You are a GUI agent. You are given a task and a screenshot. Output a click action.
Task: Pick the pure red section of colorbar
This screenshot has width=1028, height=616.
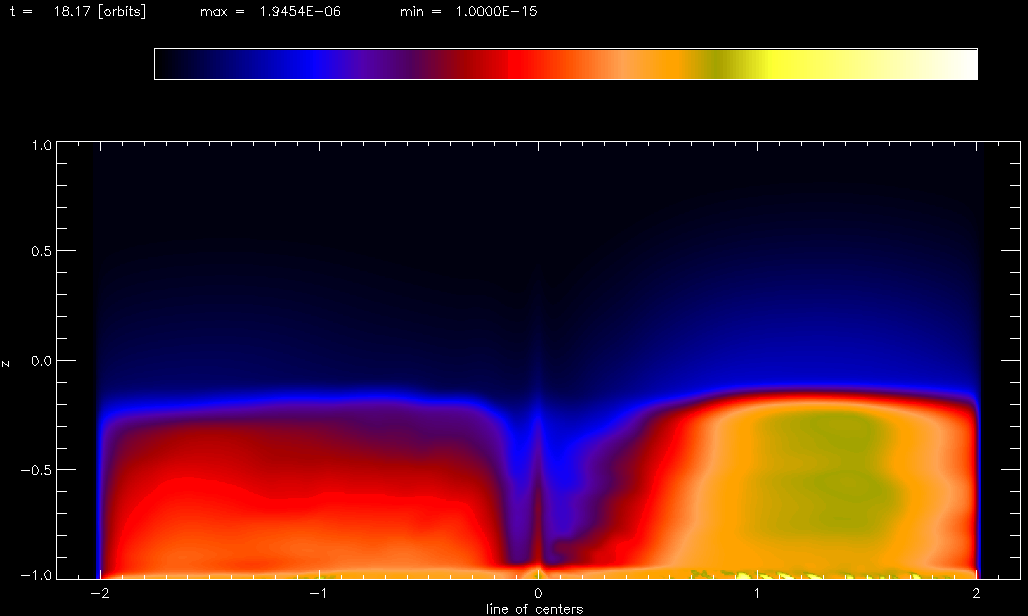pos(520,64)
